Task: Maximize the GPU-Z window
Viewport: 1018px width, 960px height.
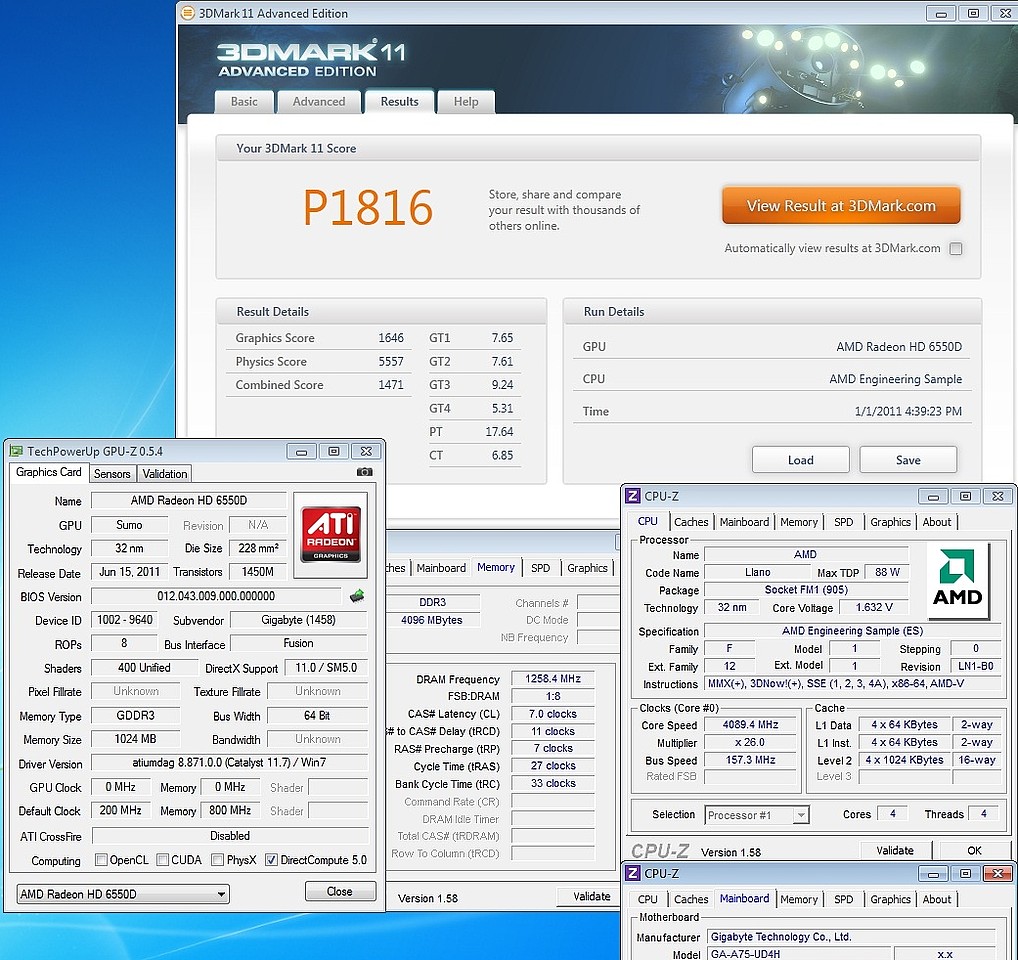Action: [334, 452]
